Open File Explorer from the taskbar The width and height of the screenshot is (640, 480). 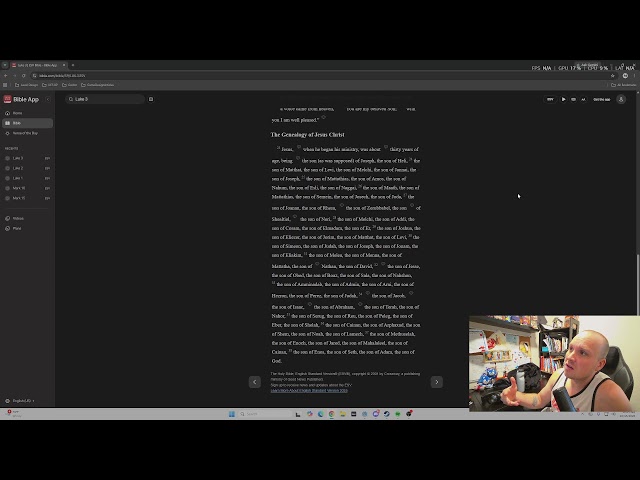point(342,414)
